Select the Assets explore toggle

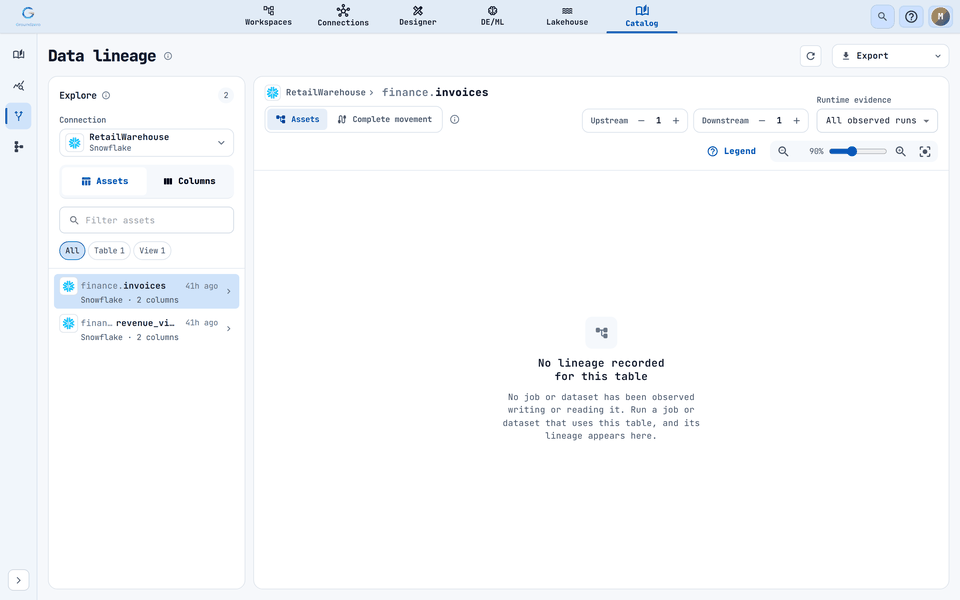pyautogui.click(x=104, y=181)
